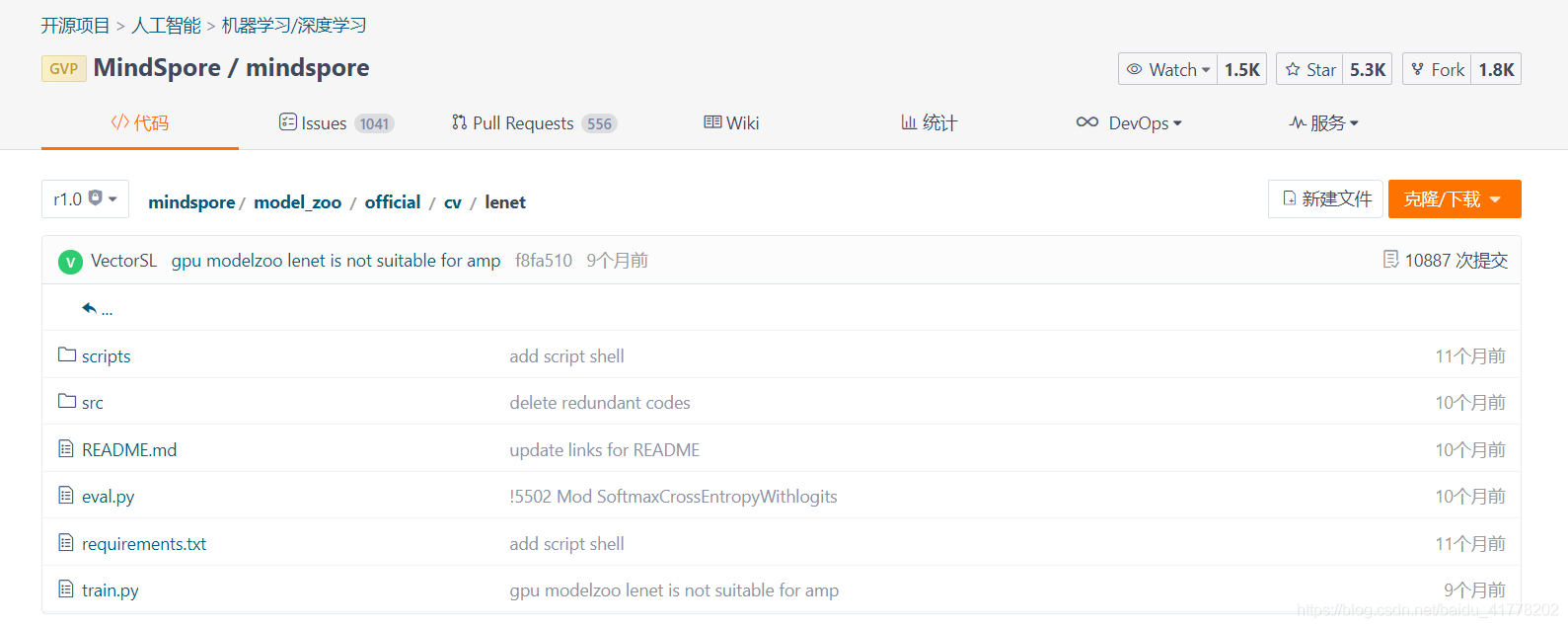Open the src folder
Viewport: 1568px width, 628px height.
(x=93, y=403)
